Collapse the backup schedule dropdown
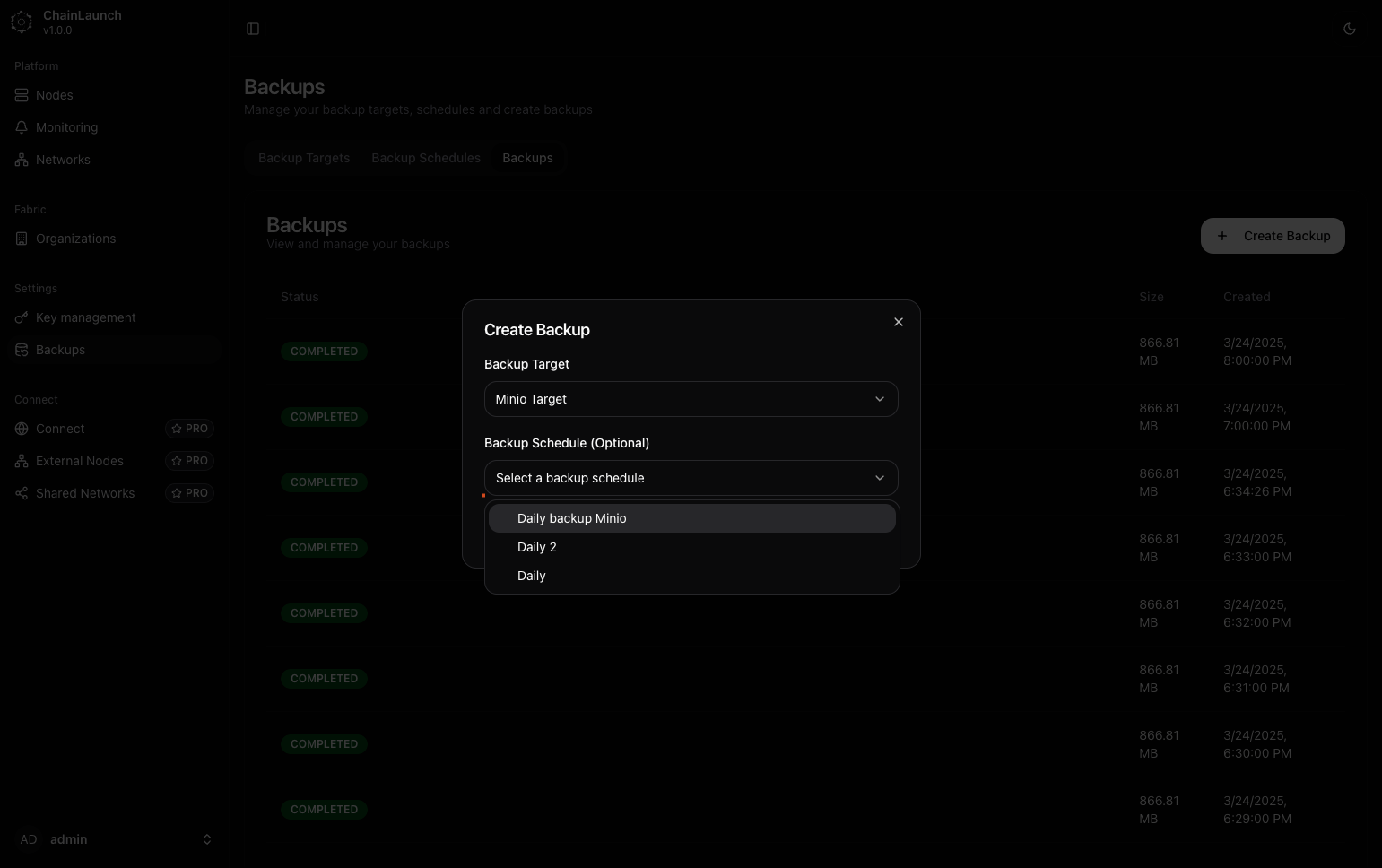This screenshot has width=1382, height=868. tap(691, 478)
